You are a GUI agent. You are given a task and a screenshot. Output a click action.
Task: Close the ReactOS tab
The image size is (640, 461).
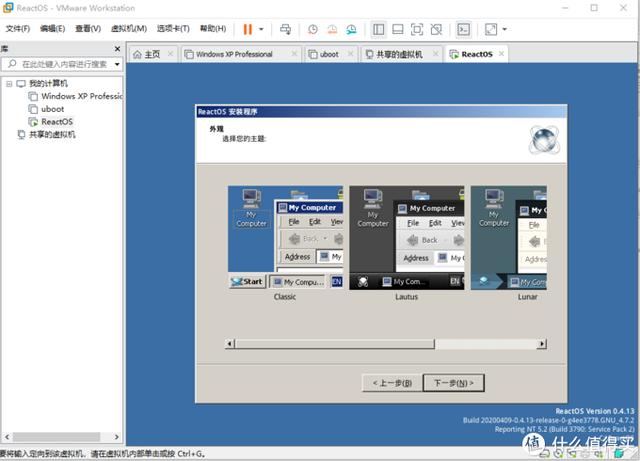coord(501,54)
